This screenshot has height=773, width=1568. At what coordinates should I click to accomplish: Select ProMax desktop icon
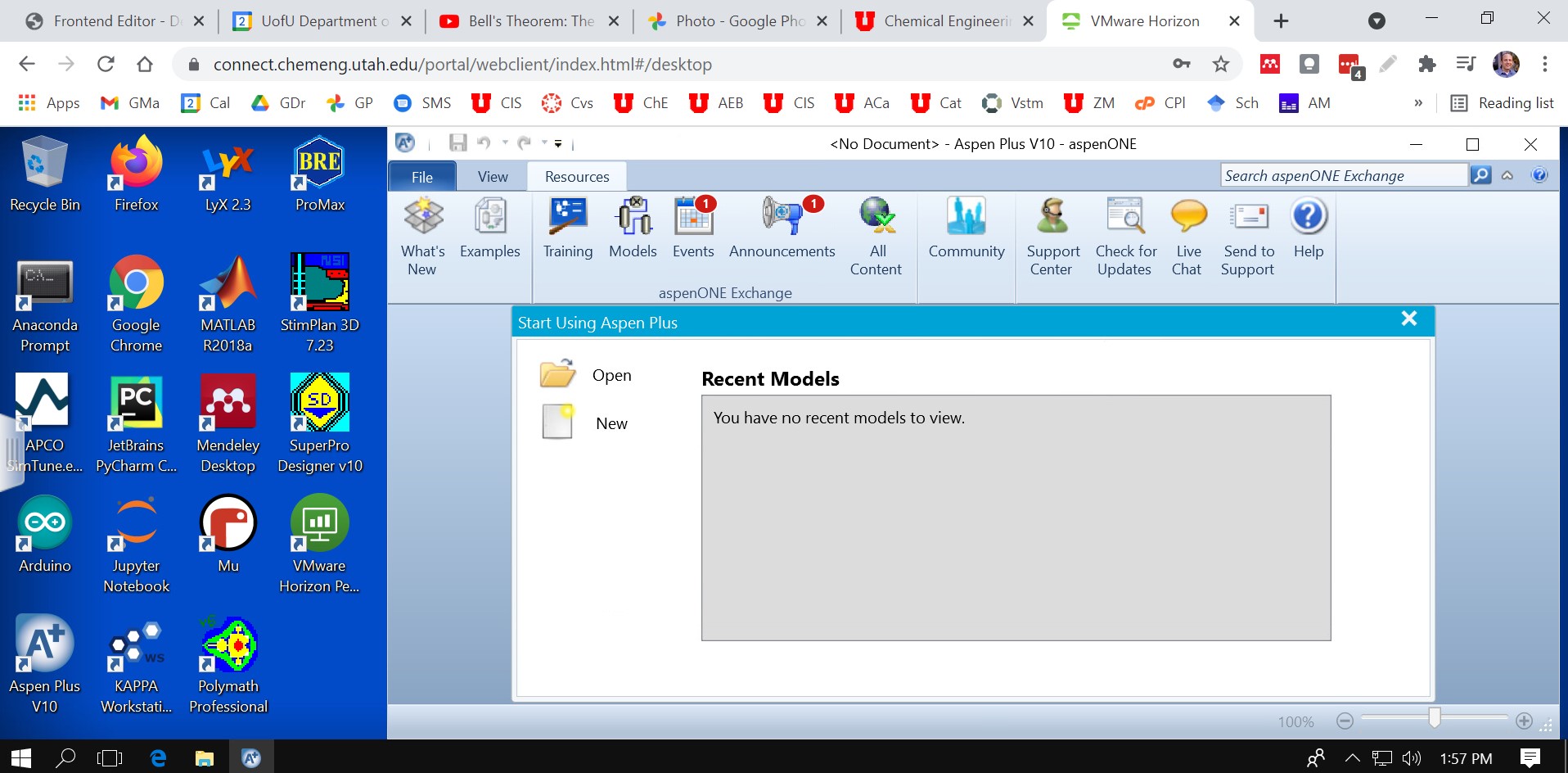(x=320, y=174)
